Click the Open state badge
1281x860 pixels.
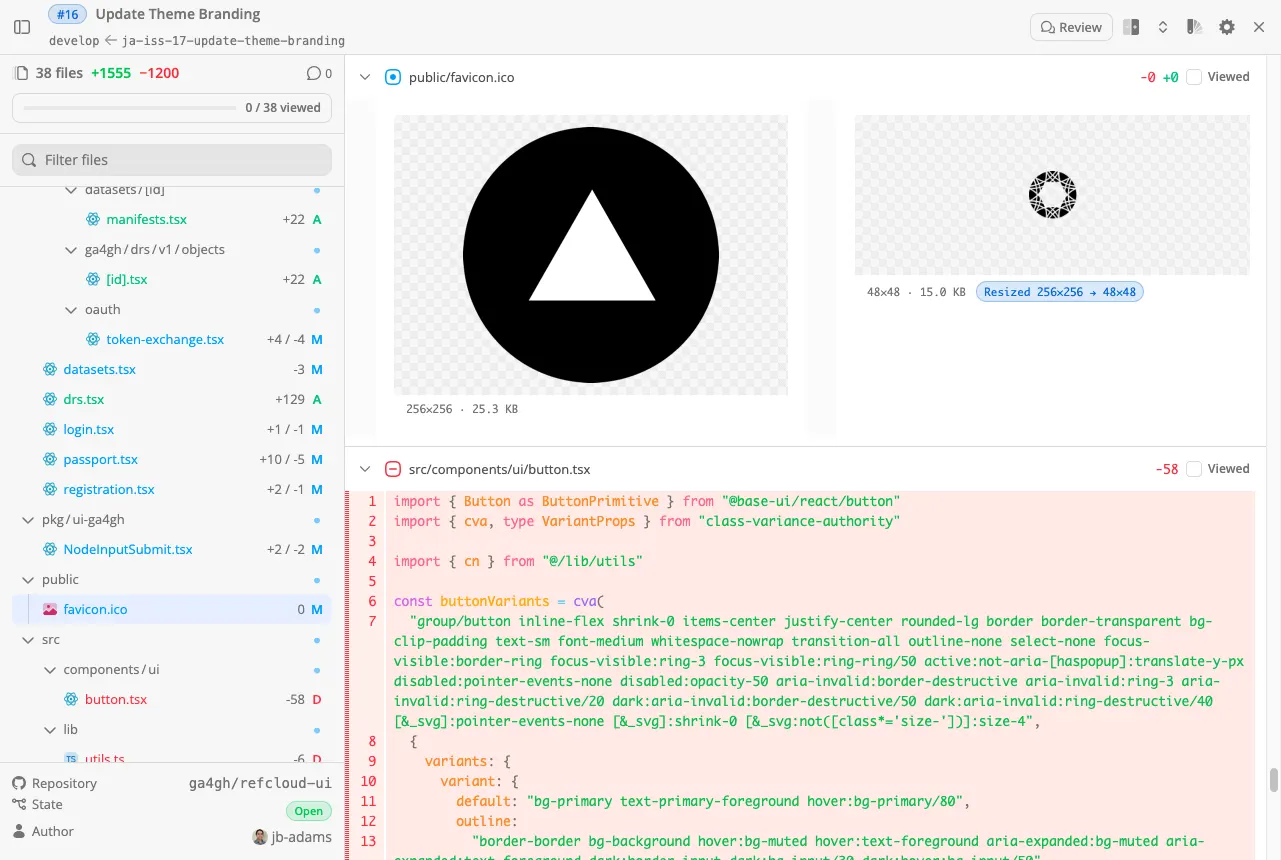click(309, 811)
